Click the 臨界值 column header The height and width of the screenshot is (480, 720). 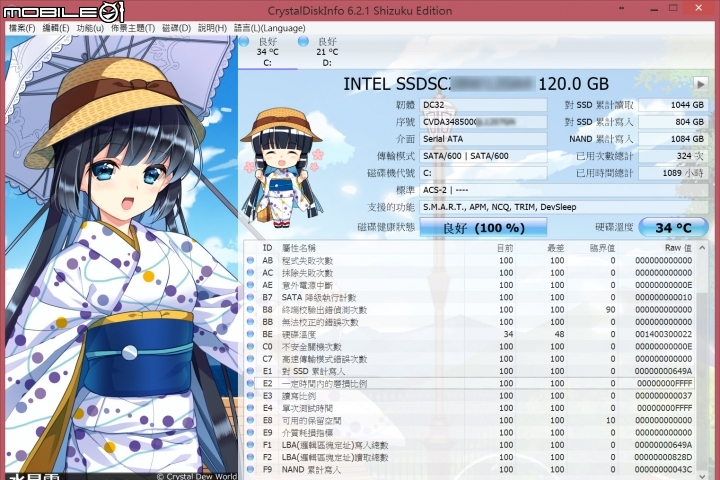pyautogui.click(x=602, y=248)
